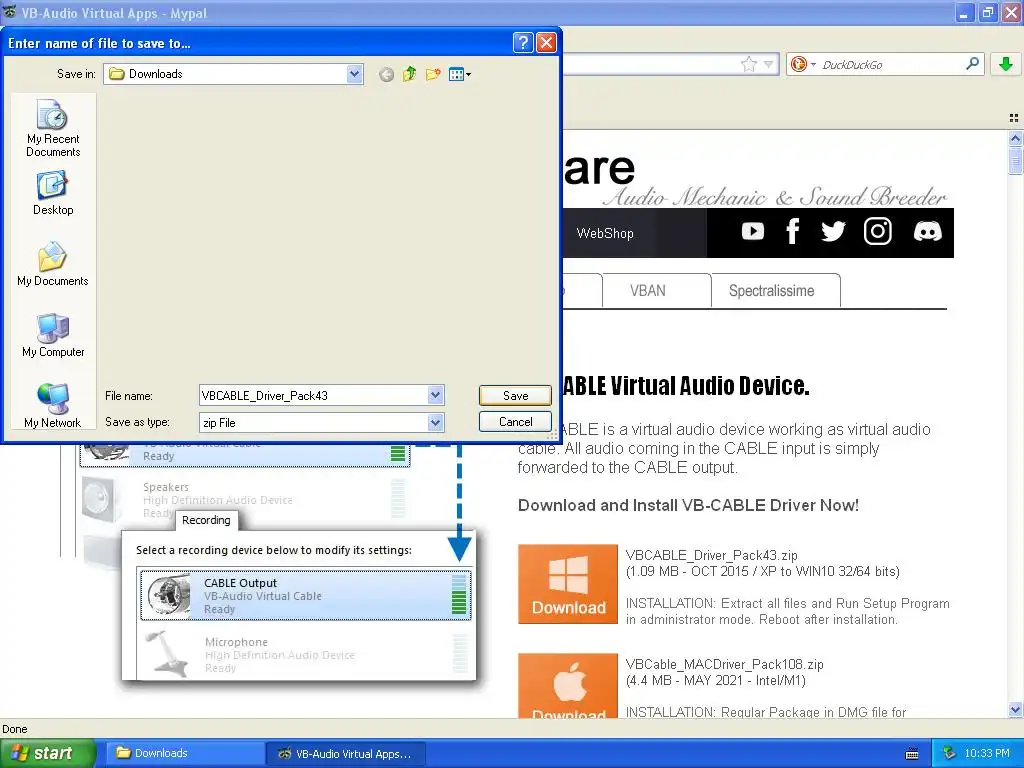Click the page scrollbar up arrow
Image resolution: width=1024 pixels, height=768 pixels.
(1015, 138)
